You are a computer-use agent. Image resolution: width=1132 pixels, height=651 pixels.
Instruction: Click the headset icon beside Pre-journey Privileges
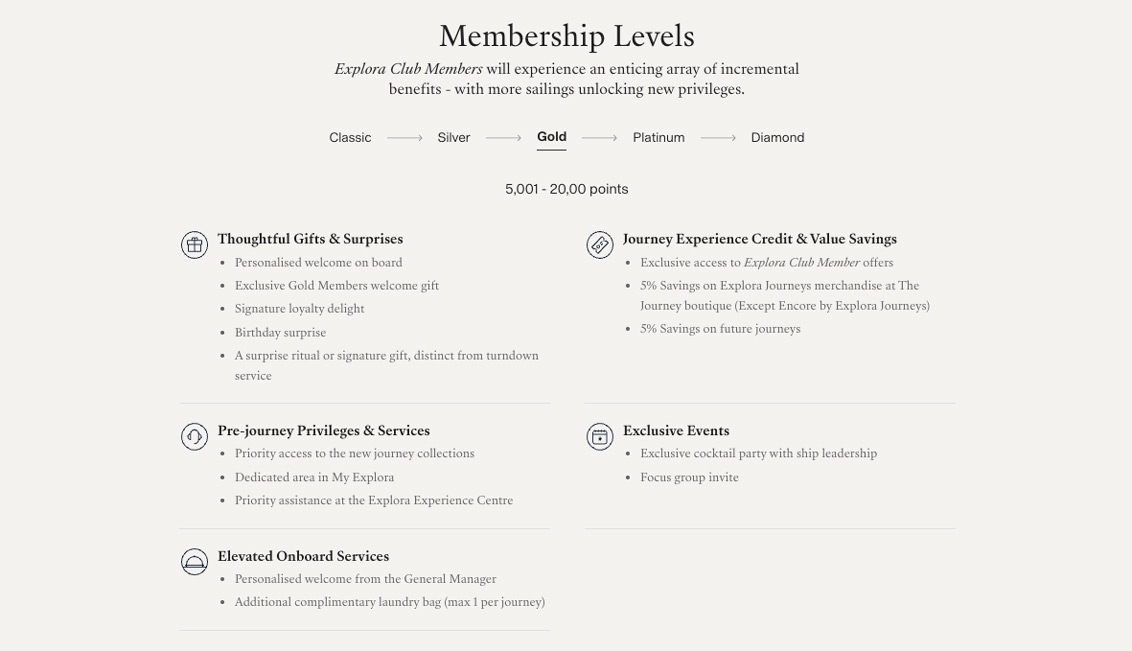pyautogui.click(x=194, y=437)
